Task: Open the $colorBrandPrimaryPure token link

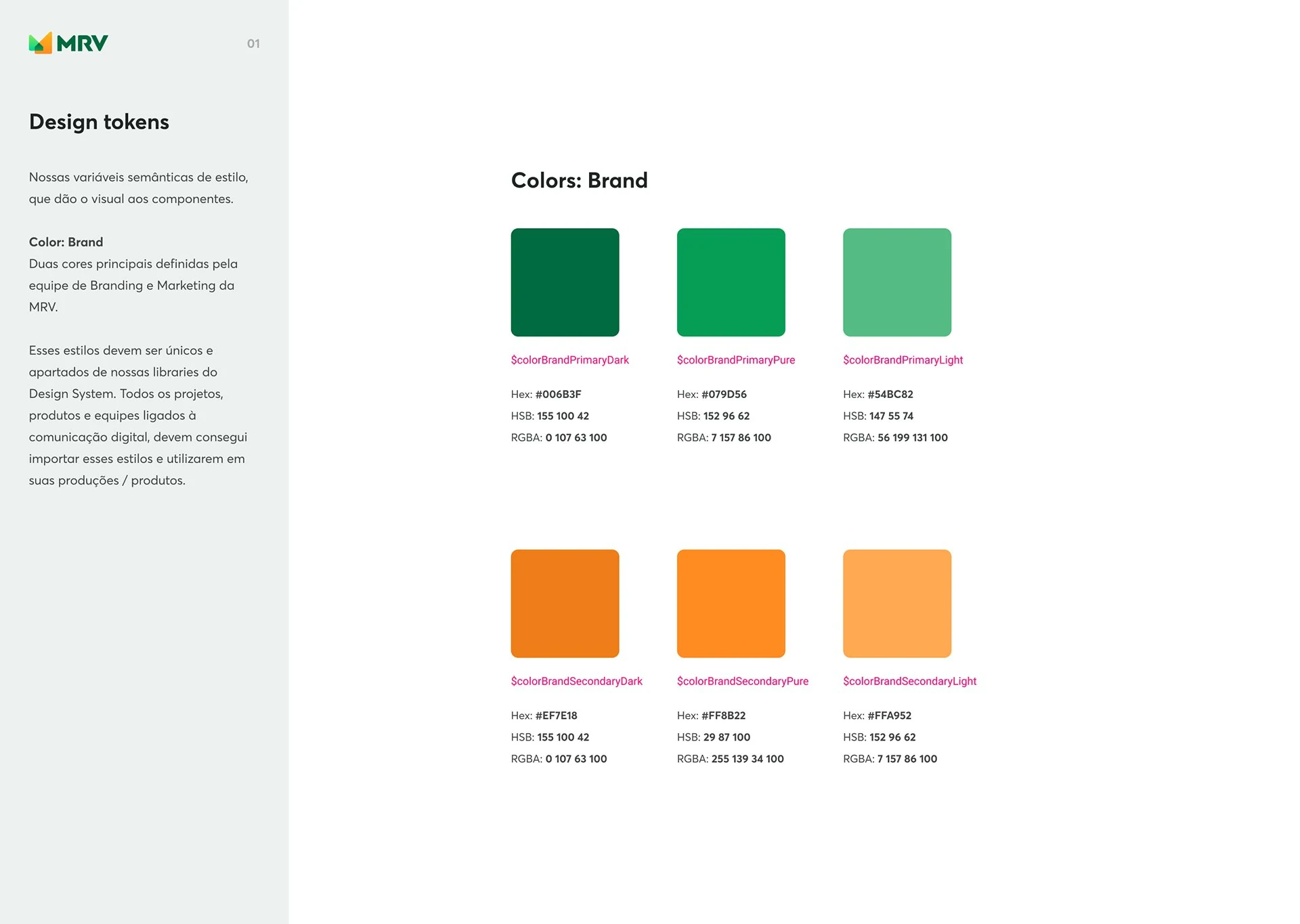Action: [736, 359]
